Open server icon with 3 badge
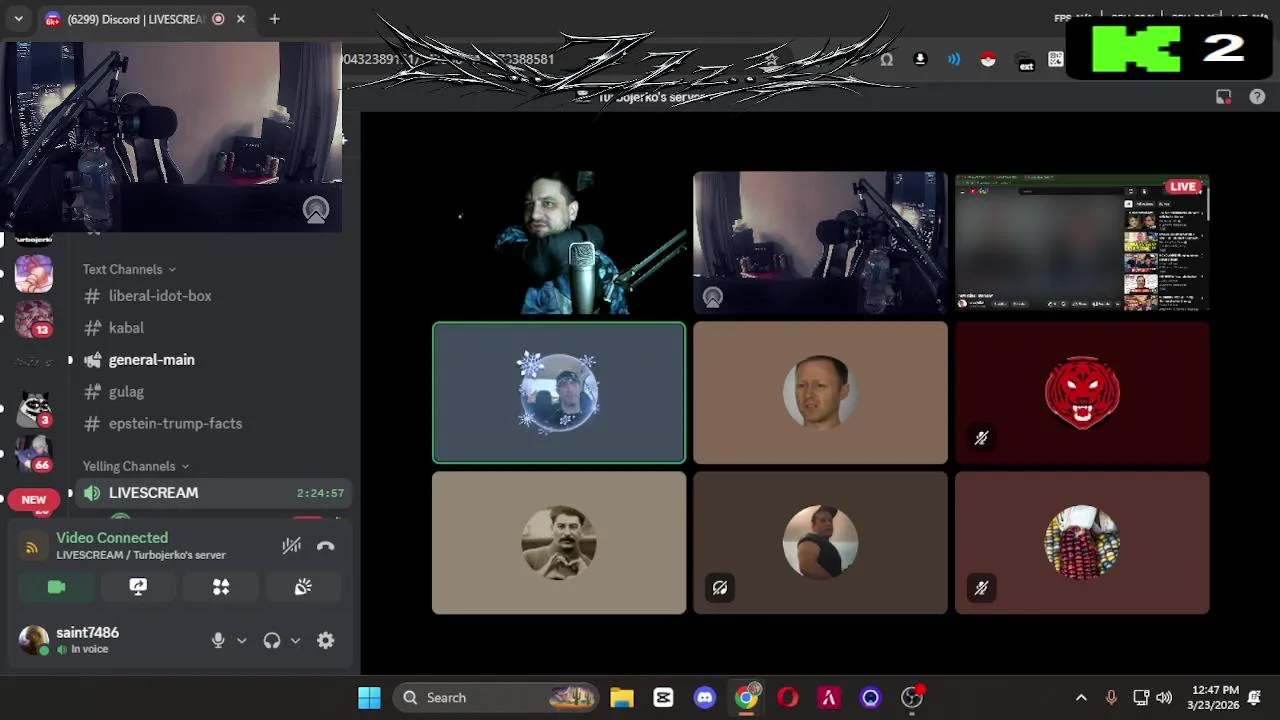1280x720 pixels. (33, 408)
